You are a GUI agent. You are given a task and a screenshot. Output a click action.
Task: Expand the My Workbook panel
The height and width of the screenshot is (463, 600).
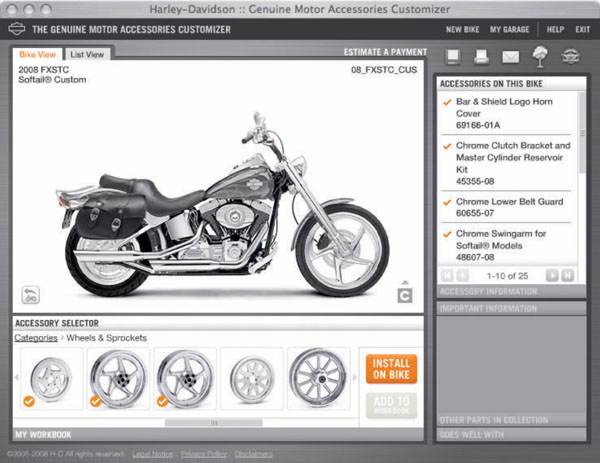click(218, 435)
